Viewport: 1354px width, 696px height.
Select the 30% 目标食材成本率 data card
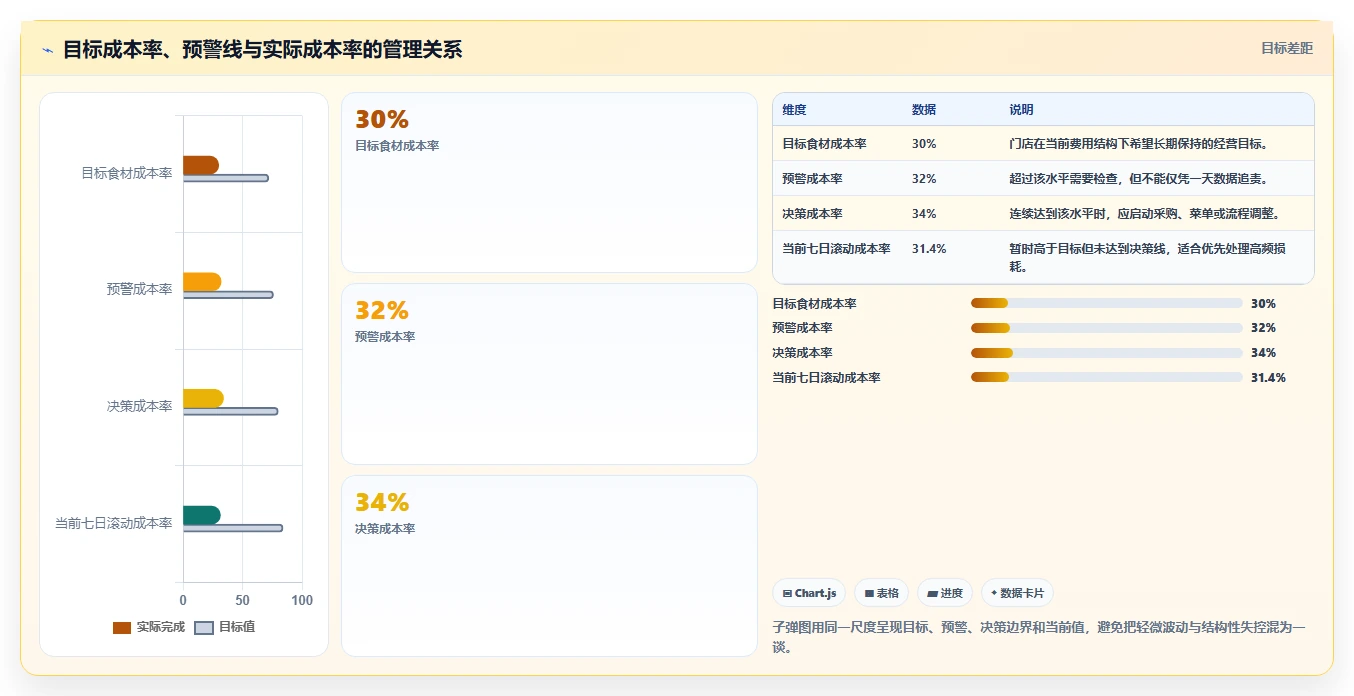pyautogui.click(x=549, y=182)
